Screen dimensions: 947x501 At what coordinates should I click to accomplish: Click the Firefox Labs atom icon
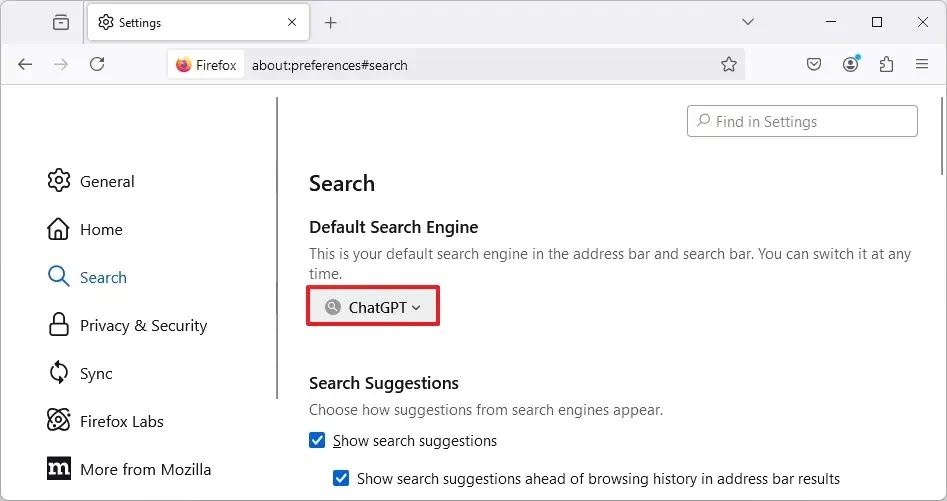point(59,421)
